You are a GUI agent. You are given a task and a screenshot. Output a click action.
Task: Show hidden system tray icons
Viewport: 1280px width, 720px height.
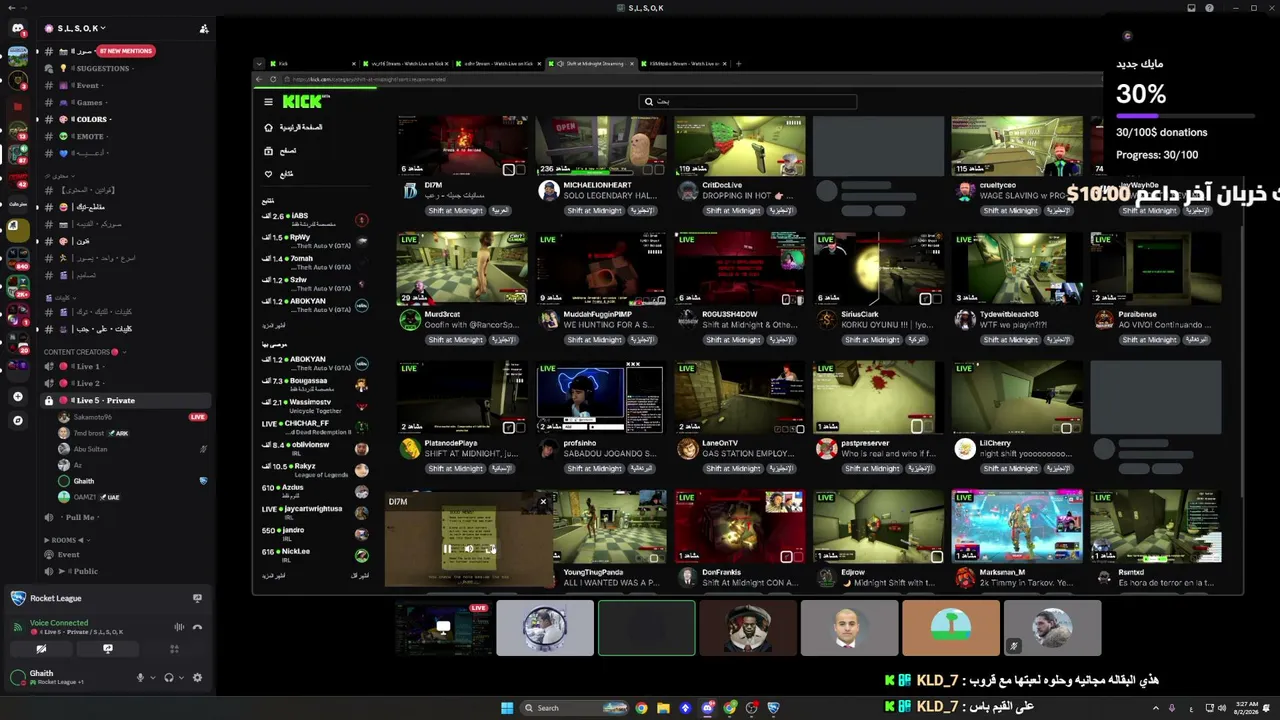point(1156,708)
